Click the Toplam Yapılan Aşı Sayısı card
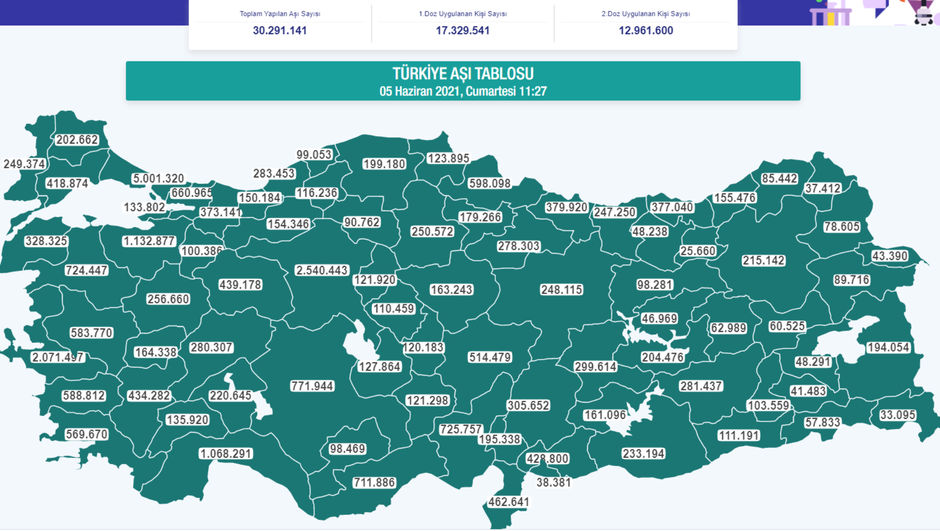Viewport: 940px width, 531px height. [x=280, y=23]
